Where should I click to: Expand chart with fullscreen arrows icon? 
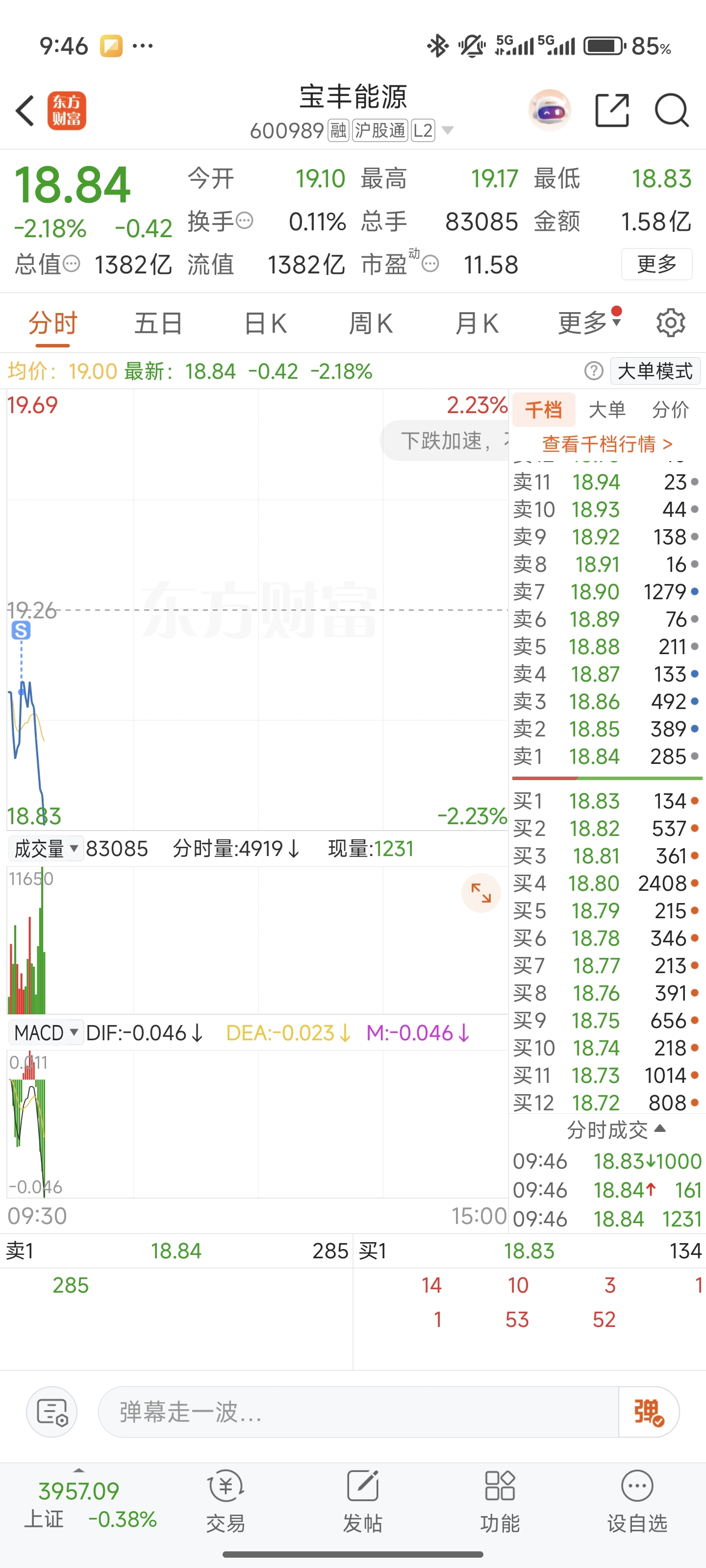tap(480, 893)
